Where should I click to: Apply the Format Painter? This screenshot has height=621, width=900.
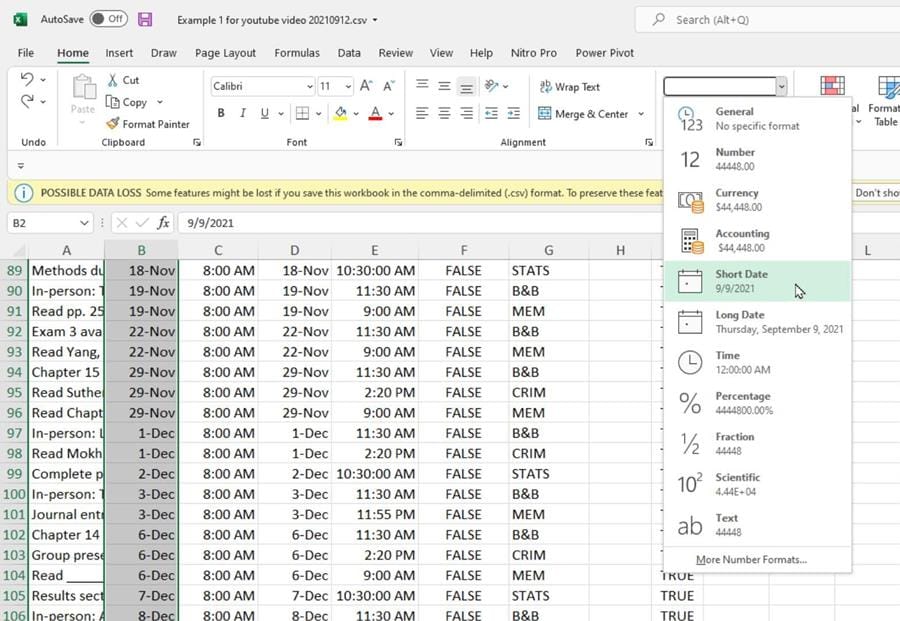[x=148, y=124]
